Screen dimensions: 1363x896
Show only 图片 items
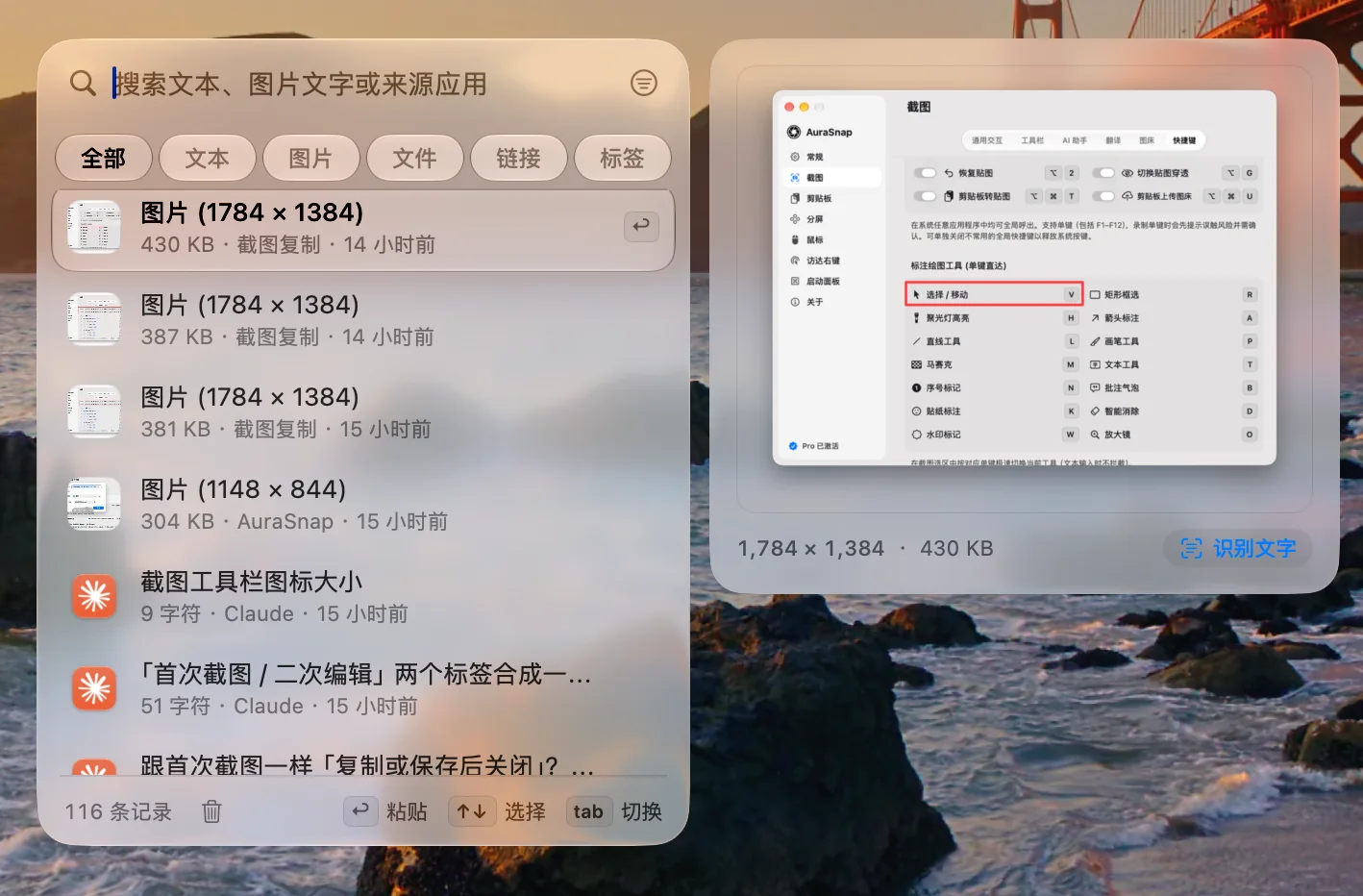coord(311,159)
